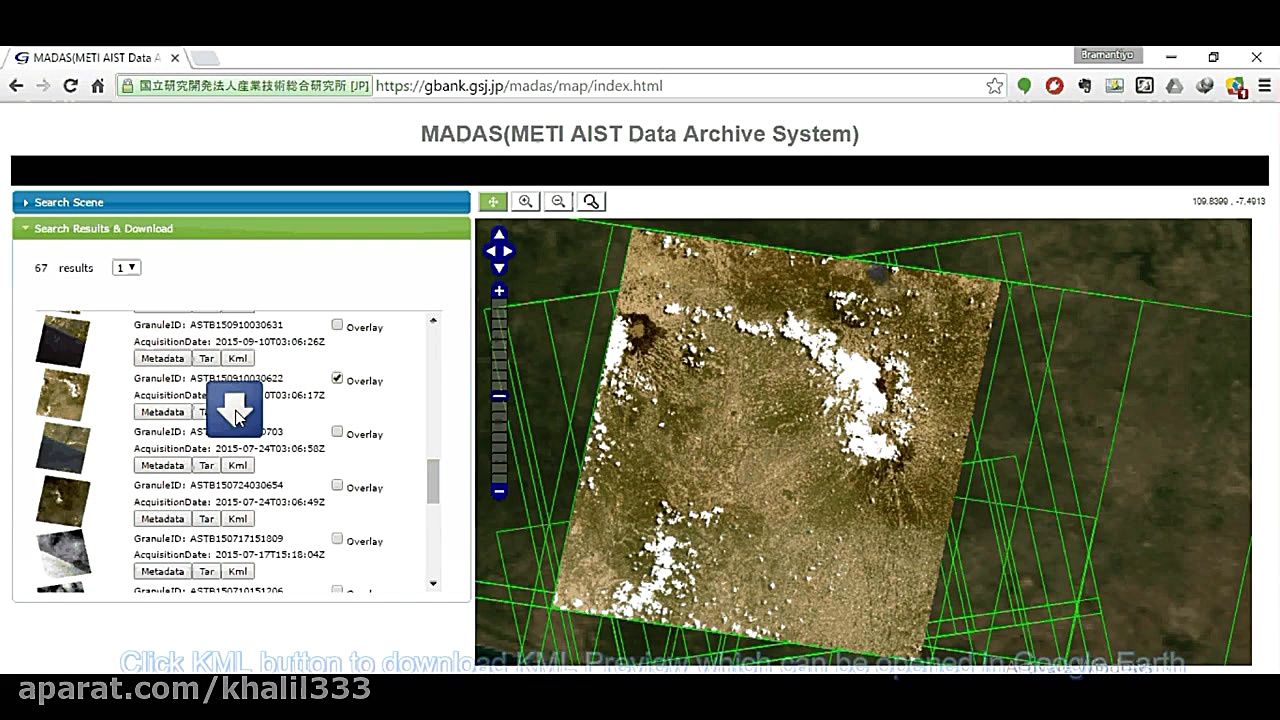This screenshot has width=1280, height=720.
Task: Click the plus on the map zoom slider
Action: click(x=499, y=290)
